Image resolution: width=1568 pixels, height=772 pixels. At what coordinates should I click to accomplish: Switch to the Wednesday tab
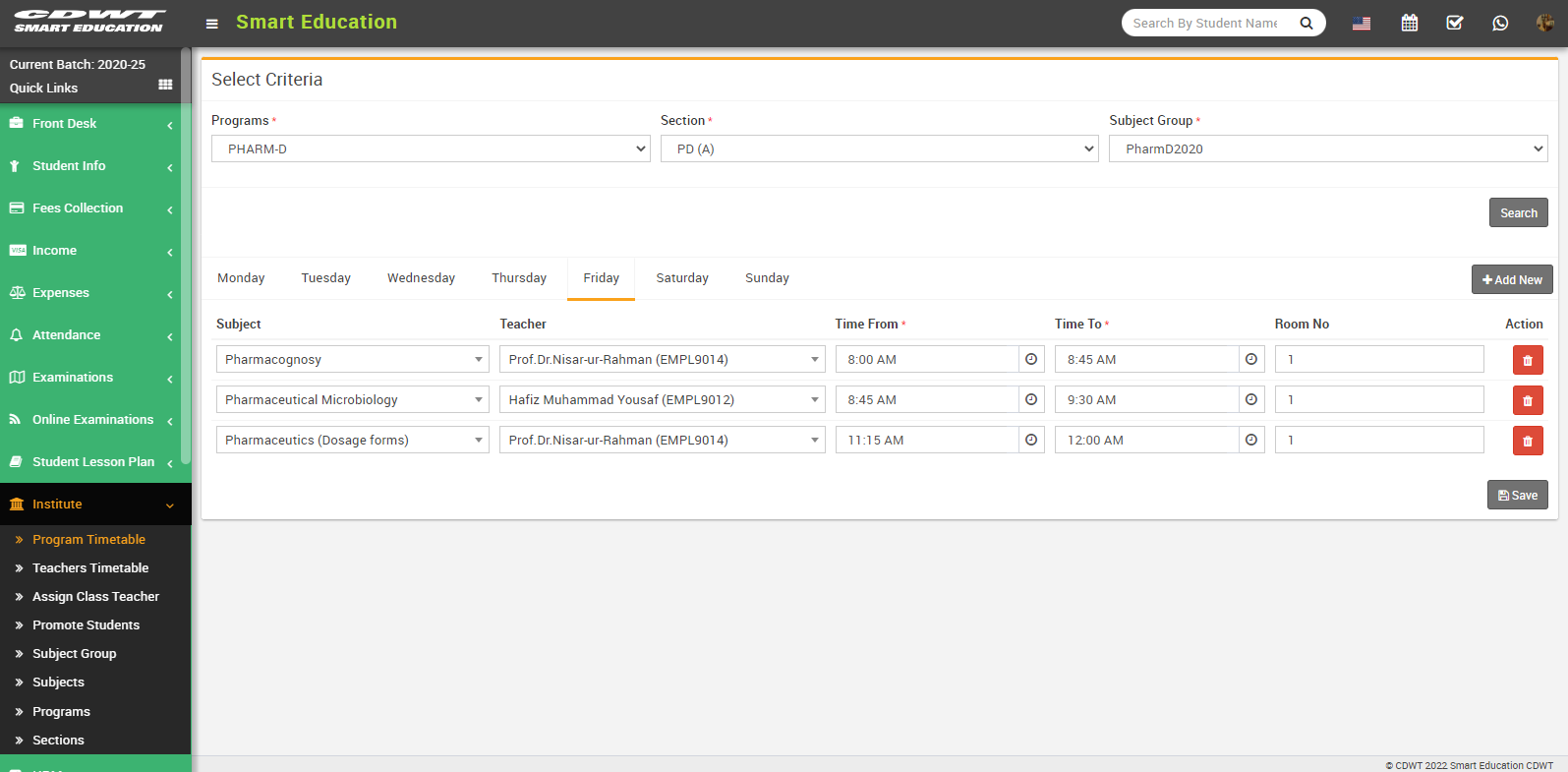(421, 278)
